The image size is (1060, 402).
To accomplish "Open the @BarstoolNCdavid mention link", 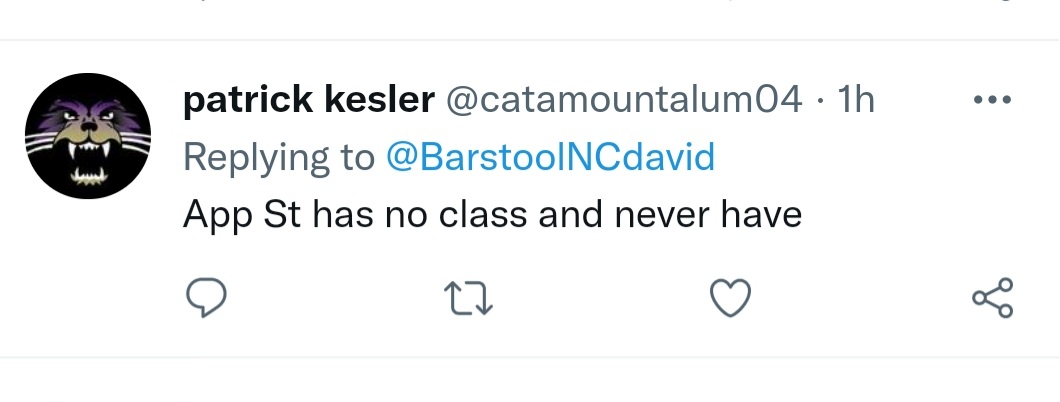I will click(x=550, y=157).
